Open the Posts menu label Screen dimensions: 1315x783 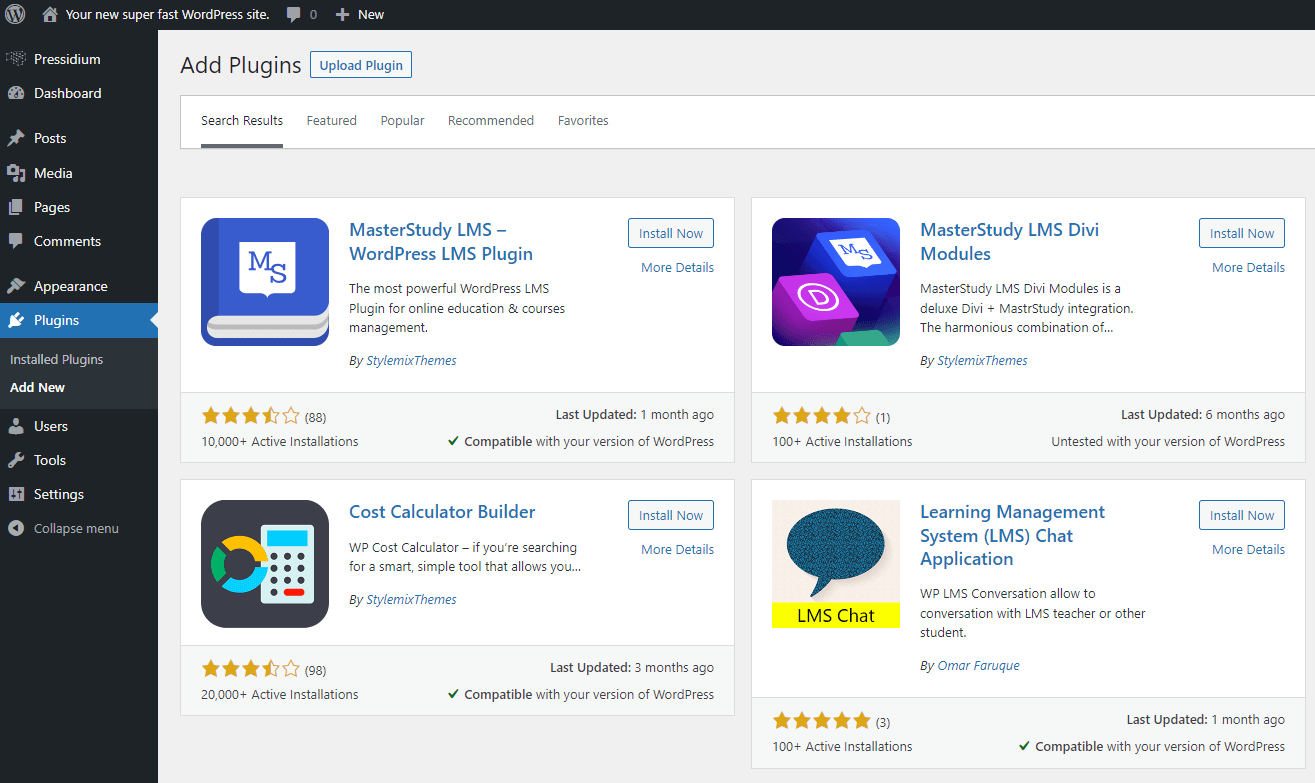point(50,138)
